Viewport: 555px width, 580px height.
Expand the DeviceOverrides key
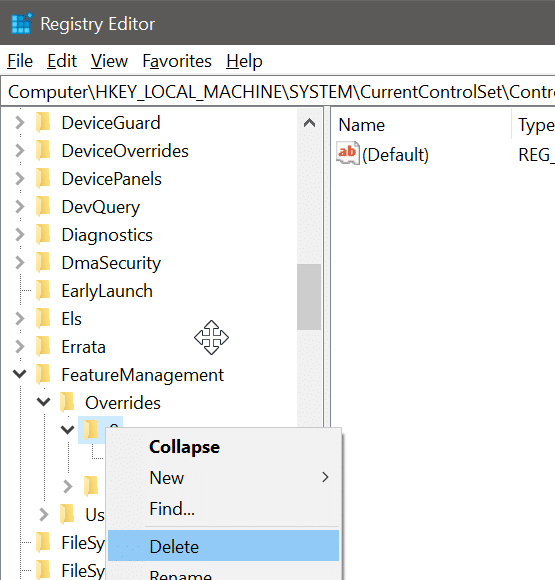(x=20, y=151)
